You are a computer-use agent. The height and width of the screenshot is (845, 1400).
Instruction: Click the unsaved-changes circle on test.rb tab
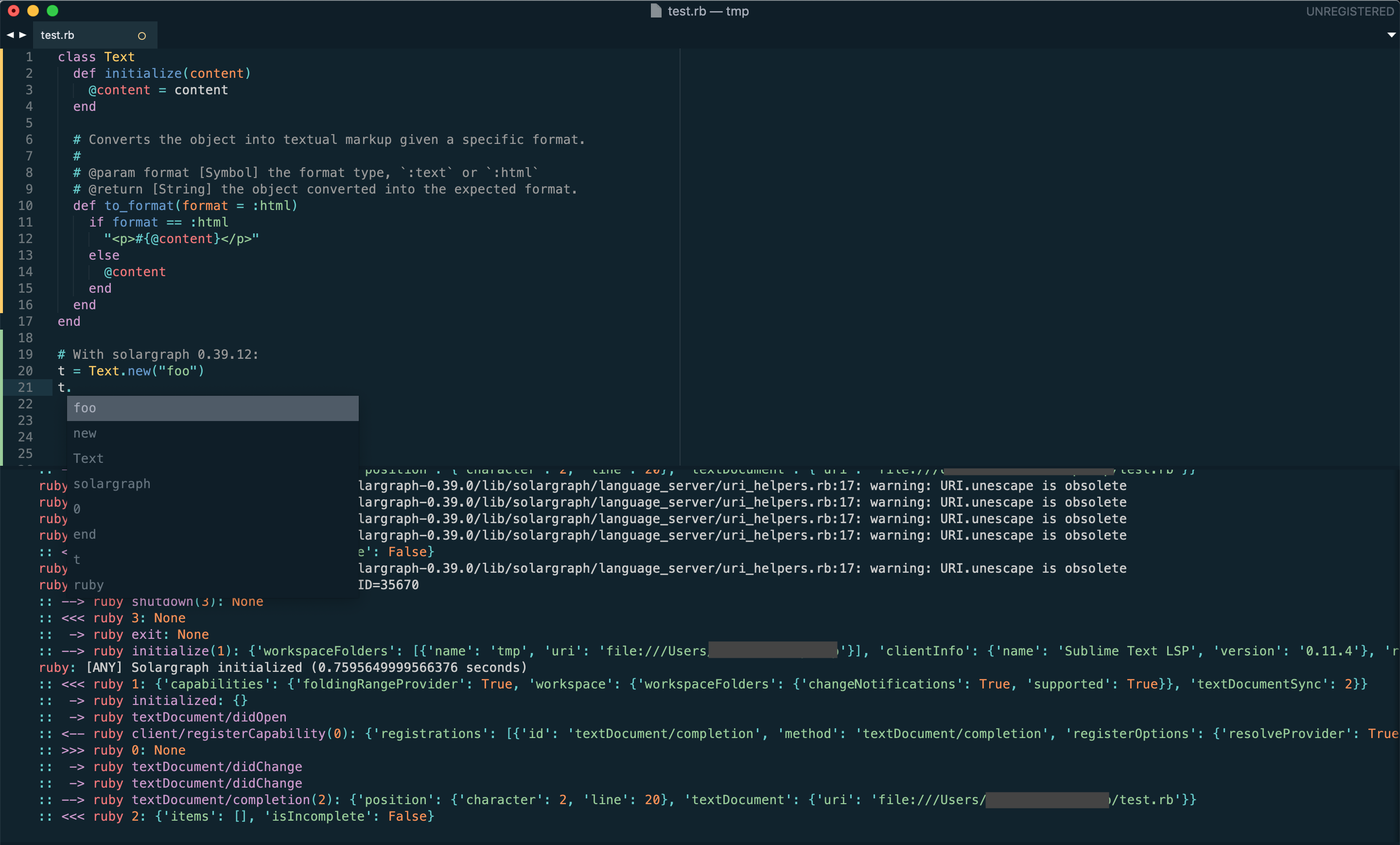coord(141,36)
